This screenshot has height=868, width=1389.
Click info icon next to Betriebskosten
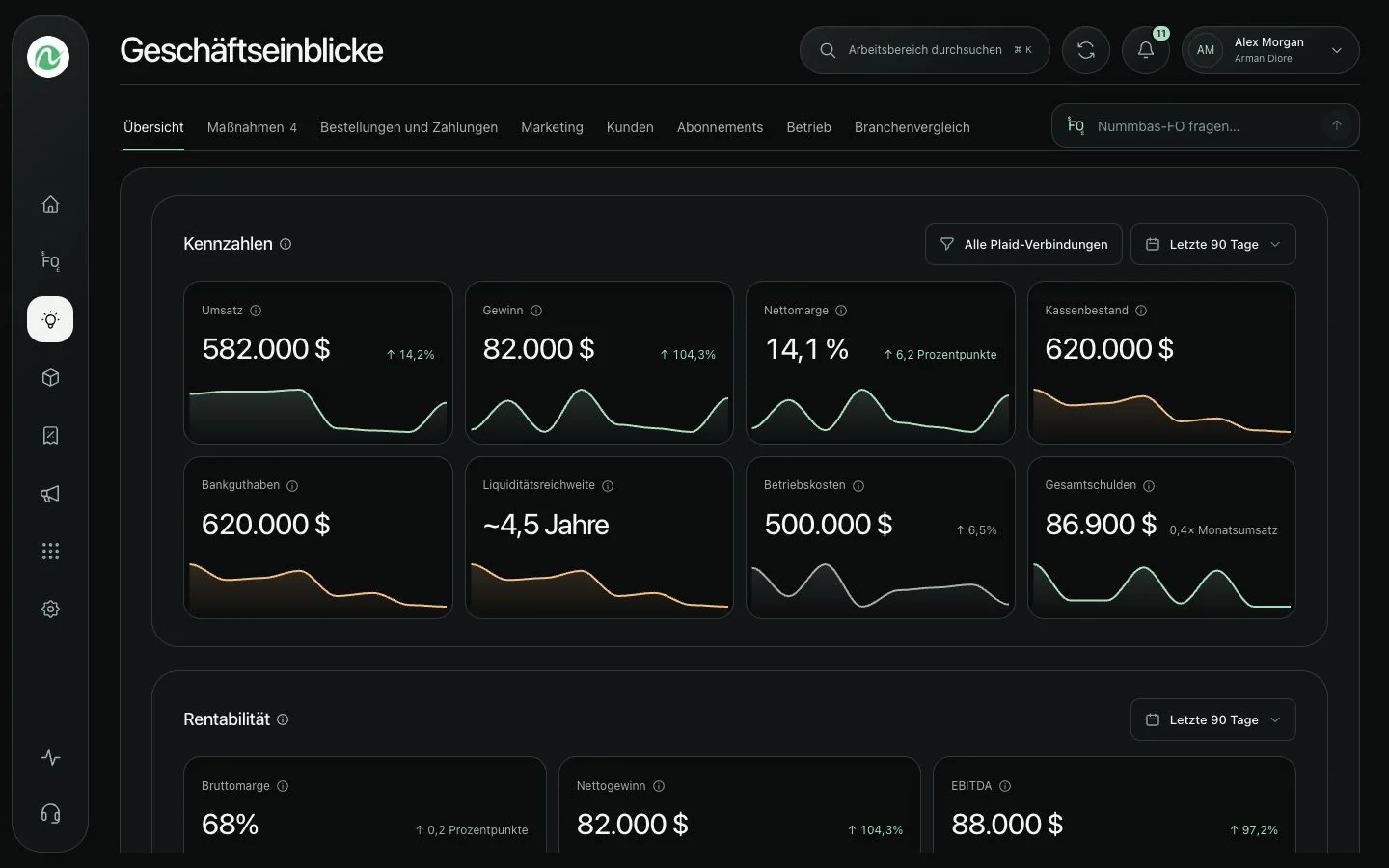(858, 486)
